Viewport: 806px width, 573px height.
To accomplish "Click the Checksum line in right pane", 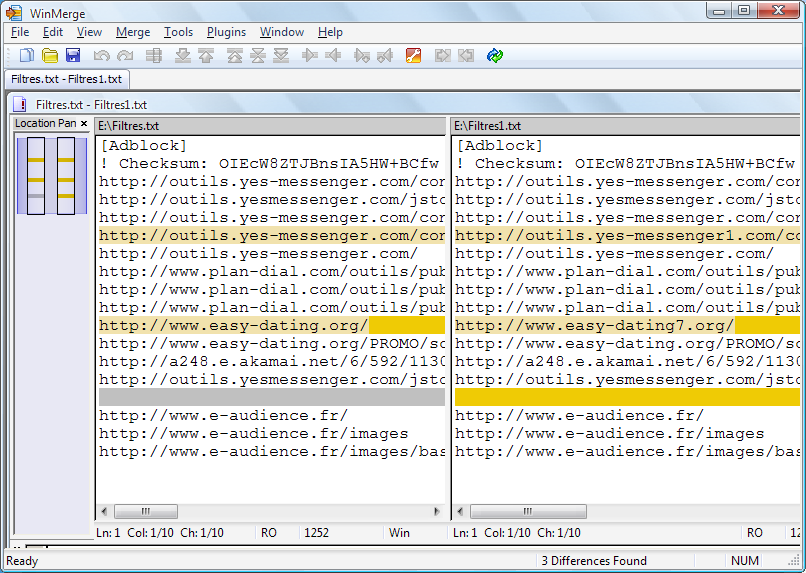I will (626, 163).
